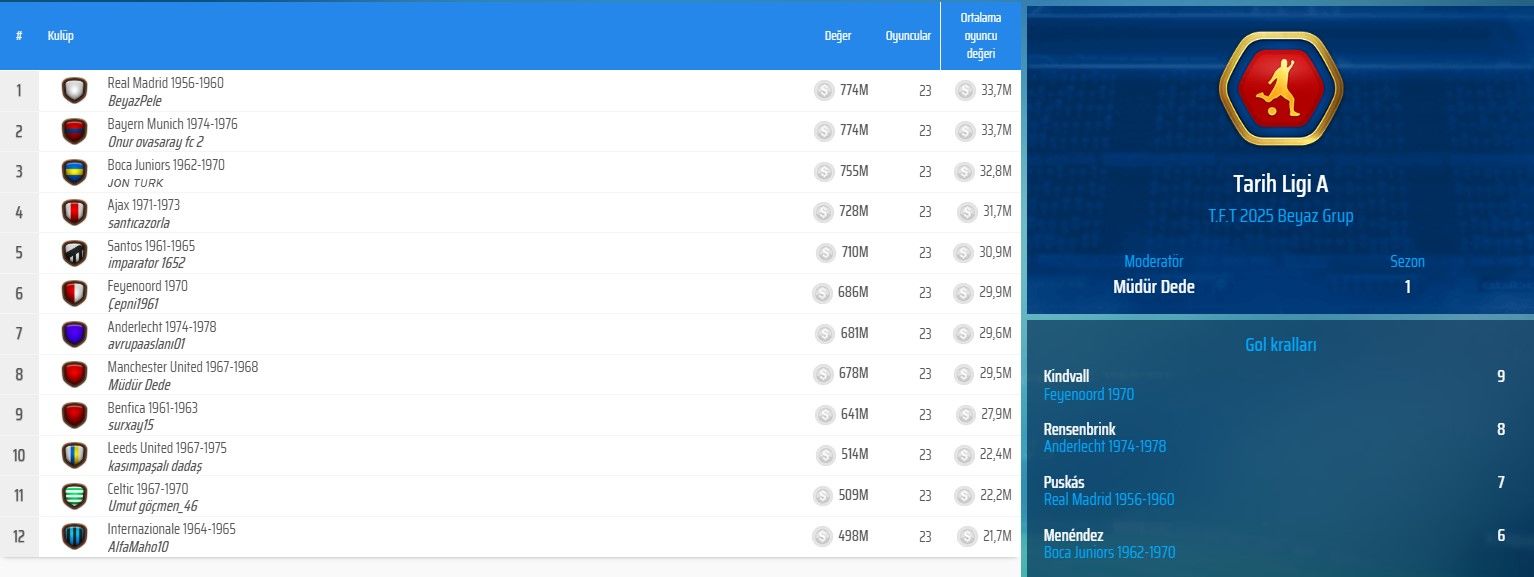Click the coin icon beside 686M value

(x=822, y=293)
